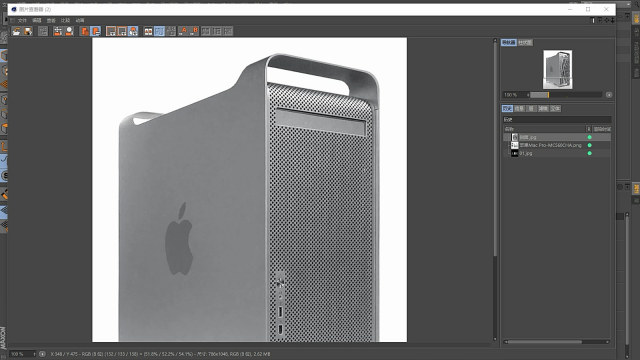Toggle green dot beside Mac Pro-MC560CHA.png
Viewport: 640px width, 360px height.
(x=589, y=145)
